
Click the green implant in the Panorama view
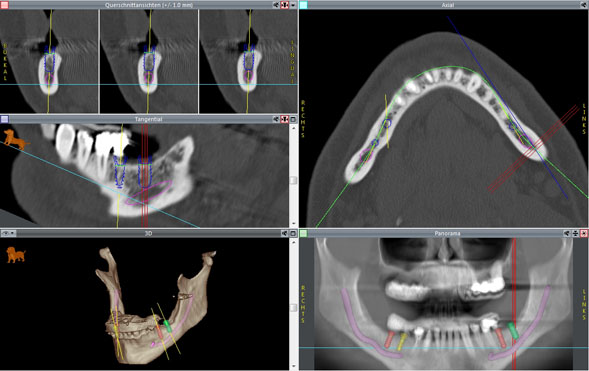[x=513, y=330]
